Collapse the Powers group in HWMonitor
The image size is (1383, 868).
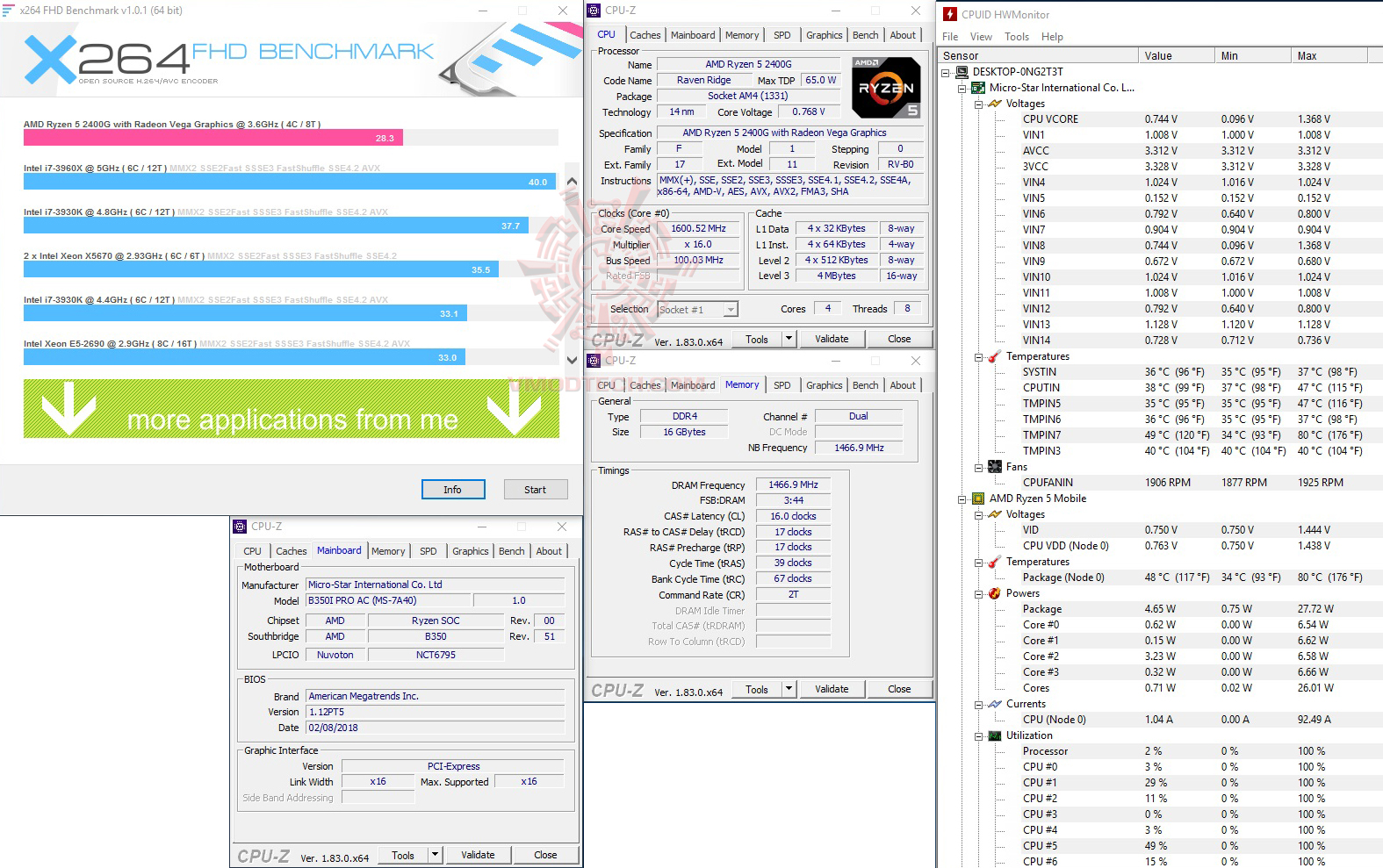click(978, 593)
